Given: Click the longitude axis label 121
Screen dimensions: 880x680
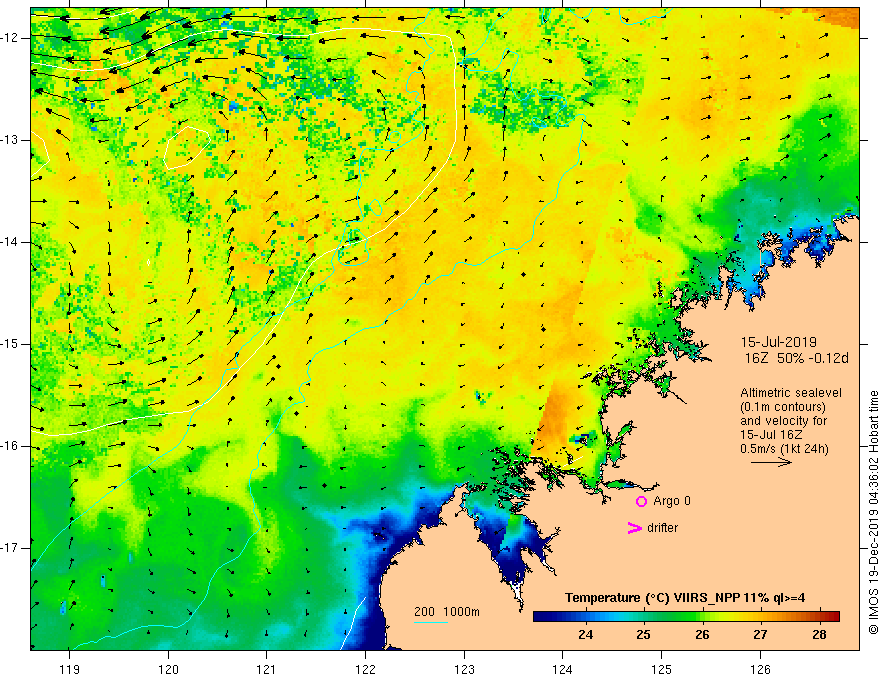Looking at the screenshot, I should [x=266, y=669].
